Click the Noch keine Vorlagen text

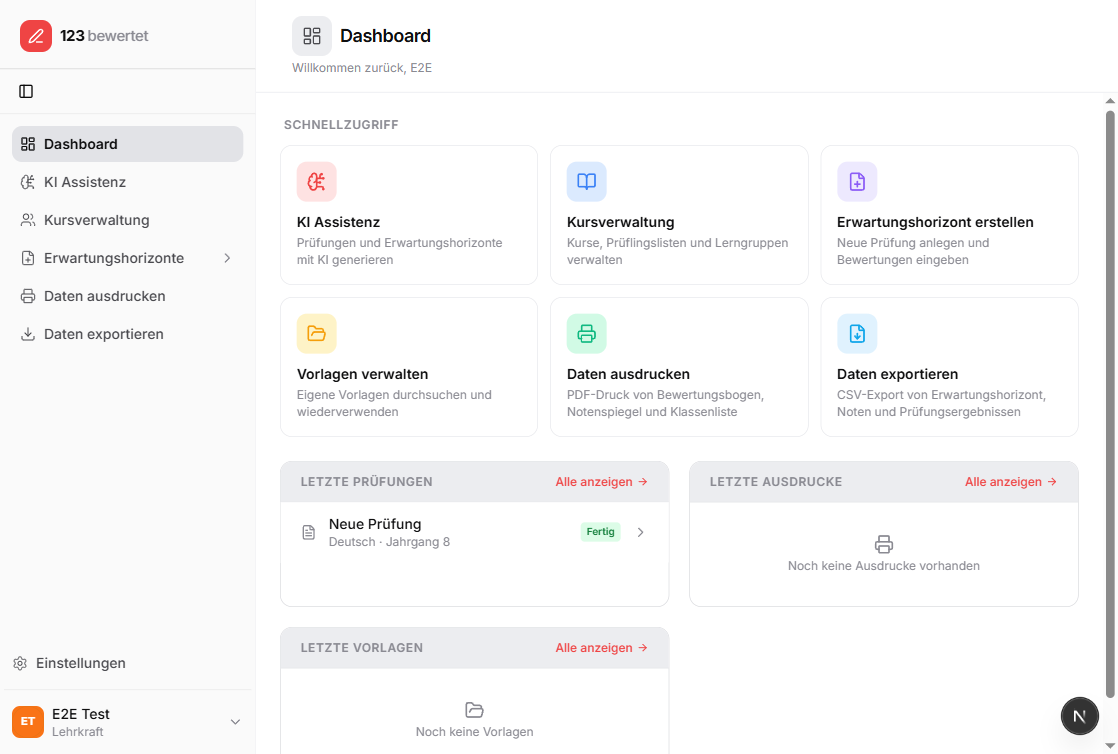tap(474, 732)
